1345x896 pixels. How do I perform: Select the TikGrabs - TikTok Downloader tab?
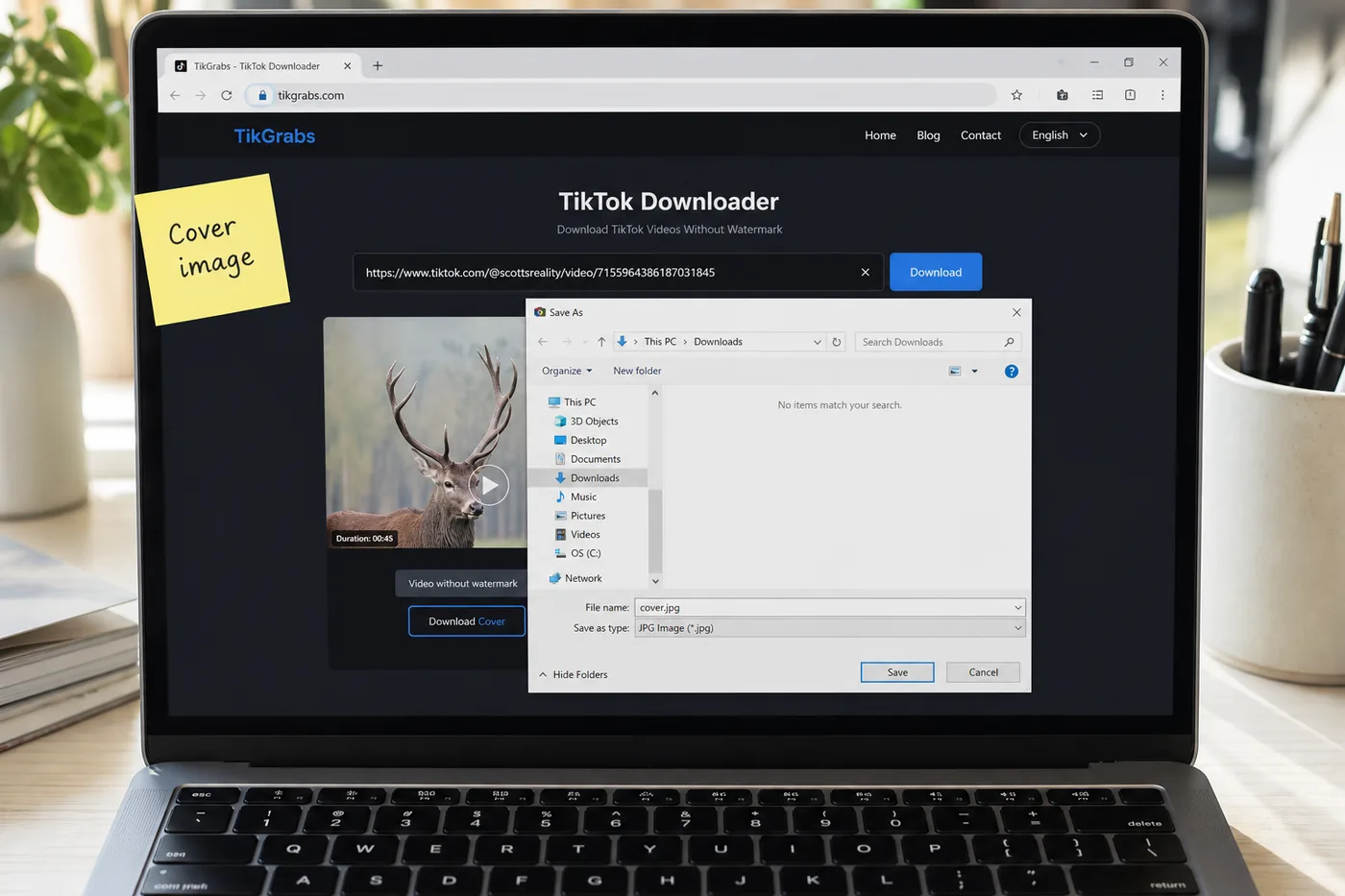(262, 66)
